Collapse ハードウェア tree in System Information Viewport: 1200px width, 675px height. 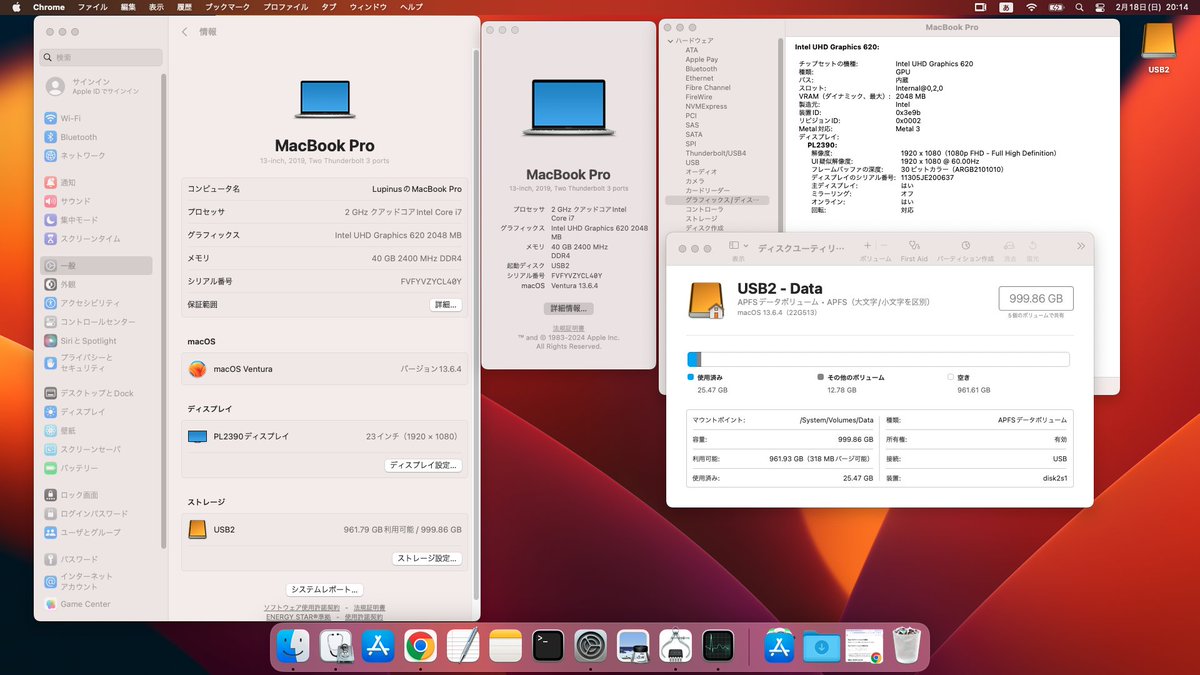[669, 41]
